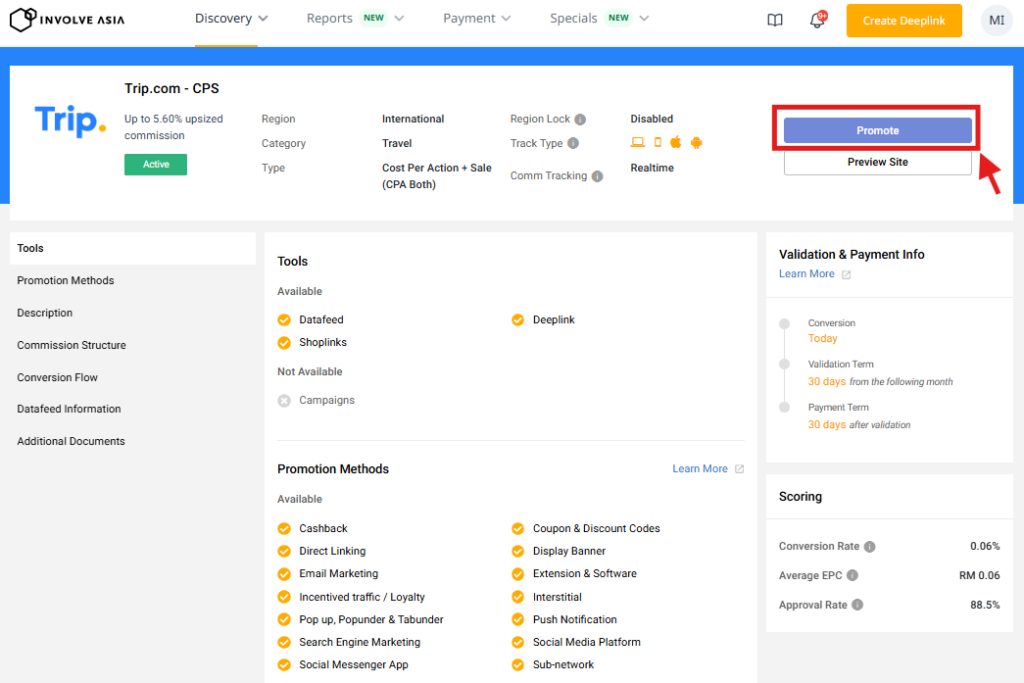1024x683 pixels.
Task: Open the notifications bell icon
Action: point(817,21)
